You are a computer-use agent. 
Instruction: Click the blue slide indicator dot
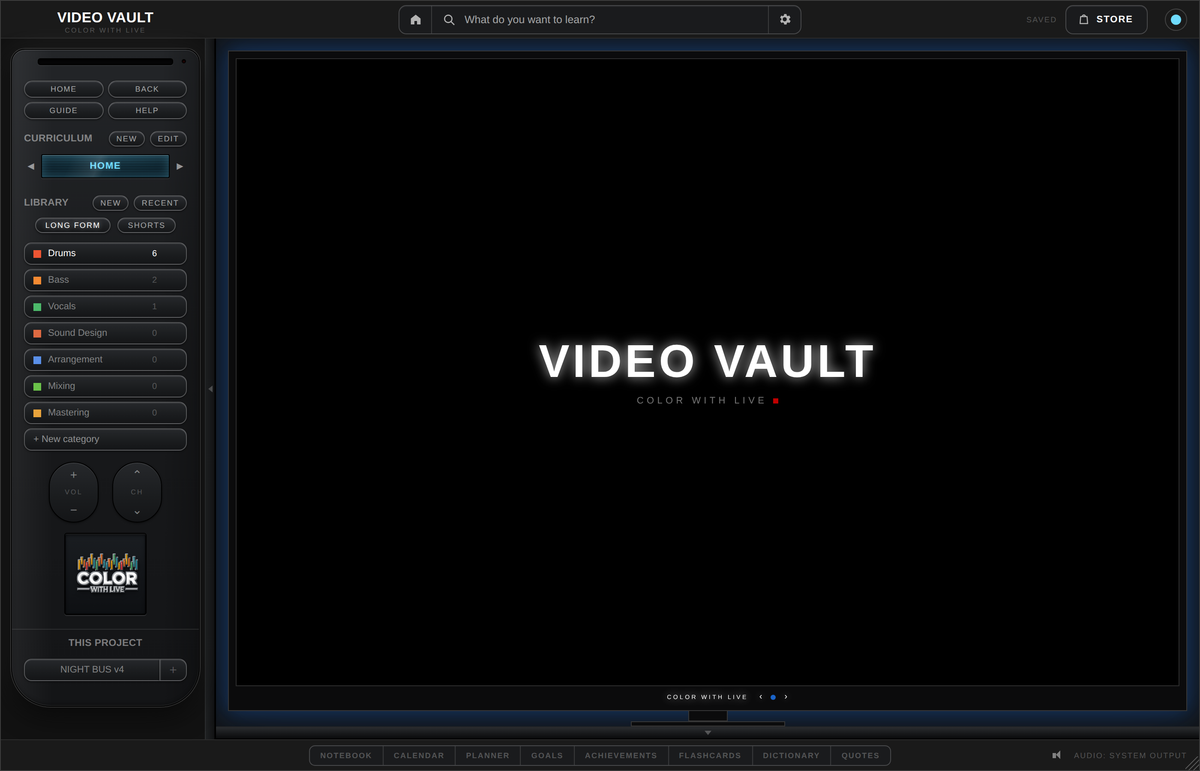click(x=773, y=697)
